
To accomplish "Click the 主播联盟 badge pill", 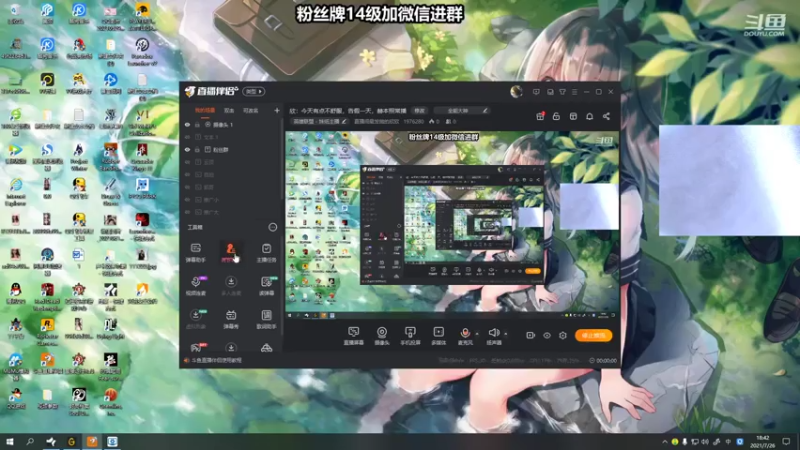I will (319, 121).
